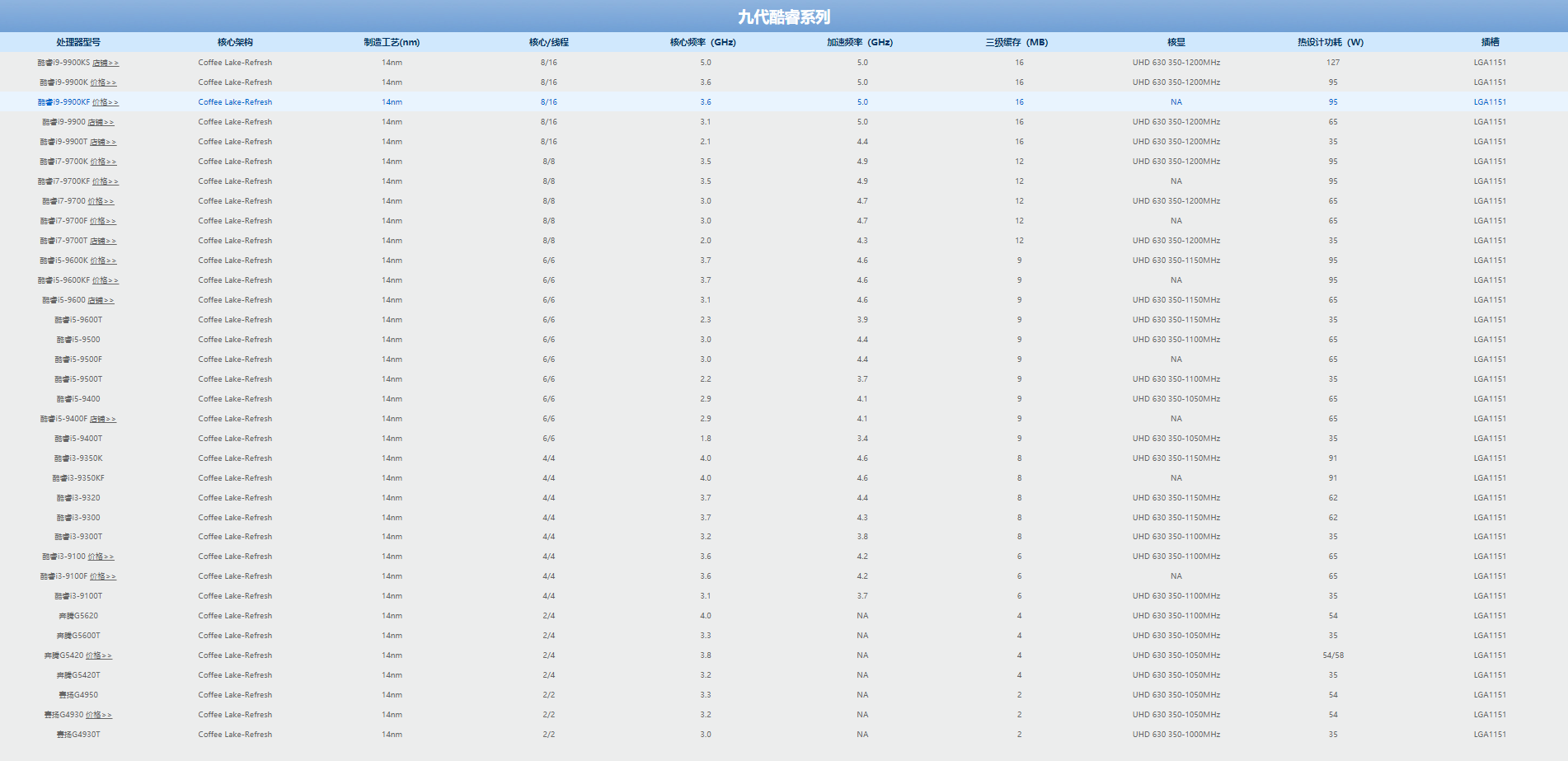
Task: Open the 店铺>> link for 酷睿i5-9600
Action: coord(101,300)
